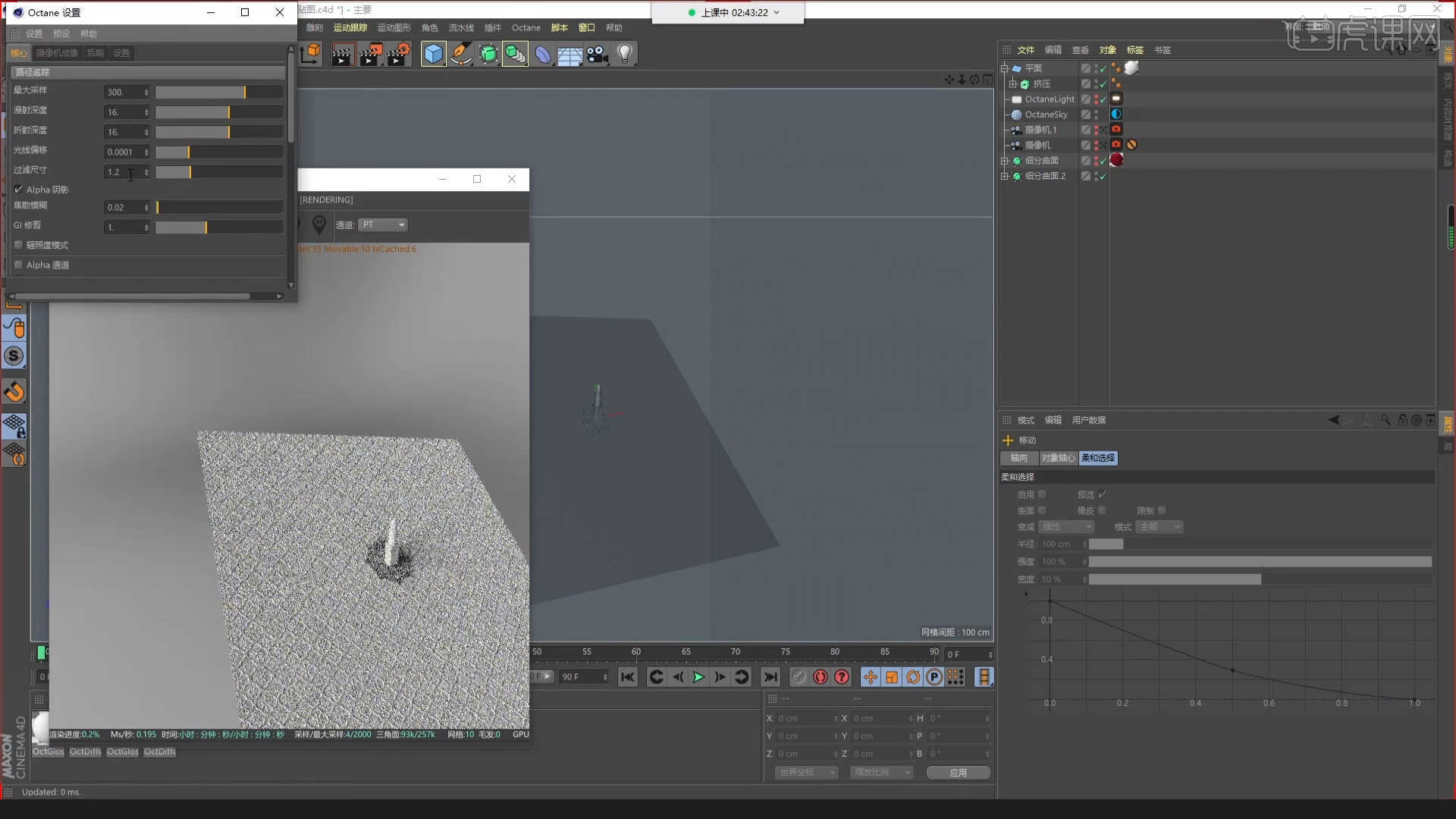
Task: Open the 世界坐标 dropdown
Action: click(805, 772)
